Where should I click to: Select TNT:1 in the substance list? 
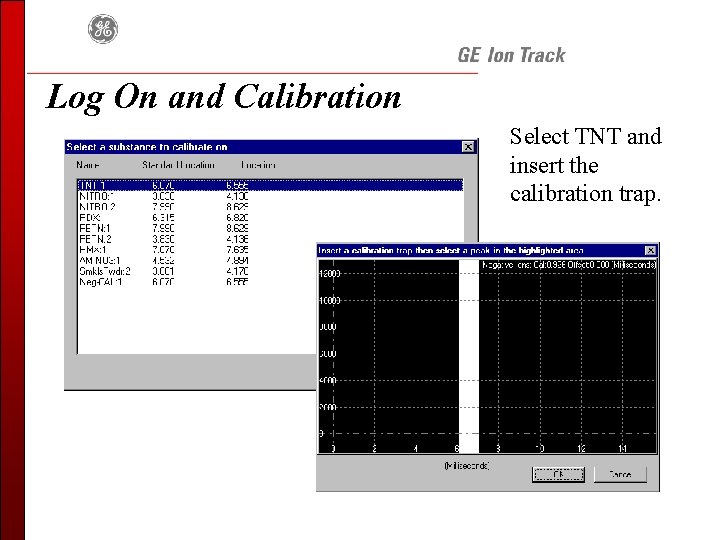[x=270, y=185]
